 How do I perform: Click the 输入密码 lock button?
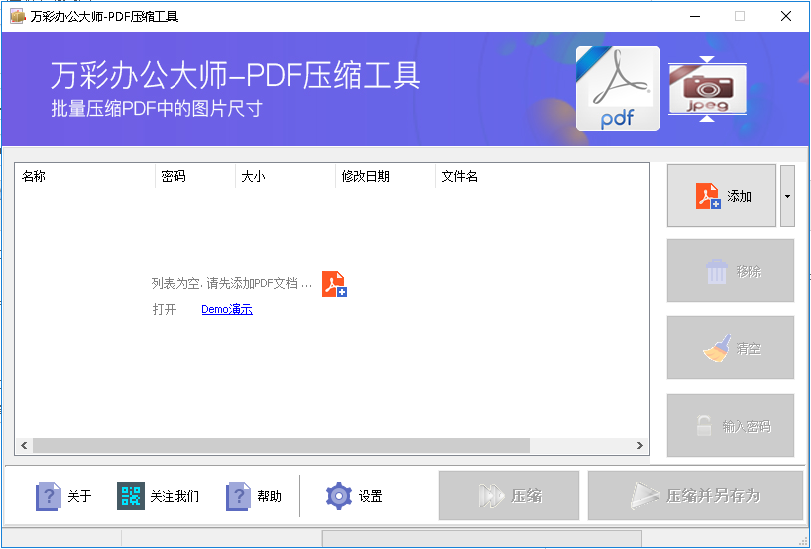coord(730,426)
